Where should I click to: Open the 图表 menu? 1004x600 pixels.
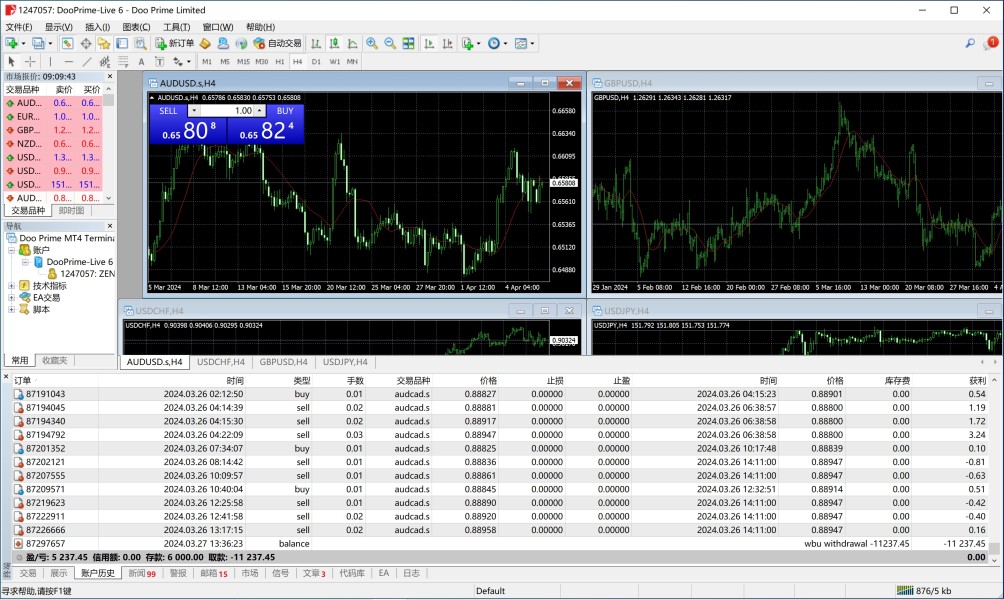(136, 27)
